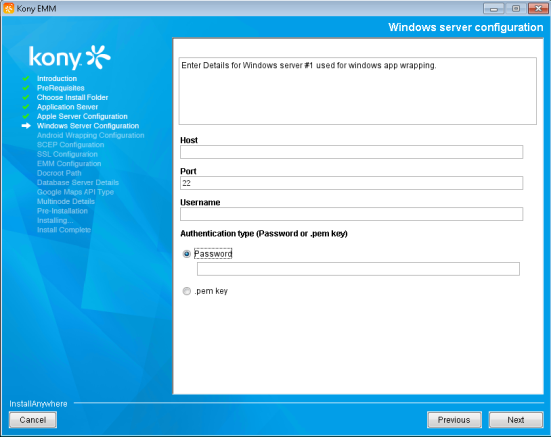551x437 pixels.
Task: Click green checkmark beside Choose Install Folder
Action: (26, 97)
